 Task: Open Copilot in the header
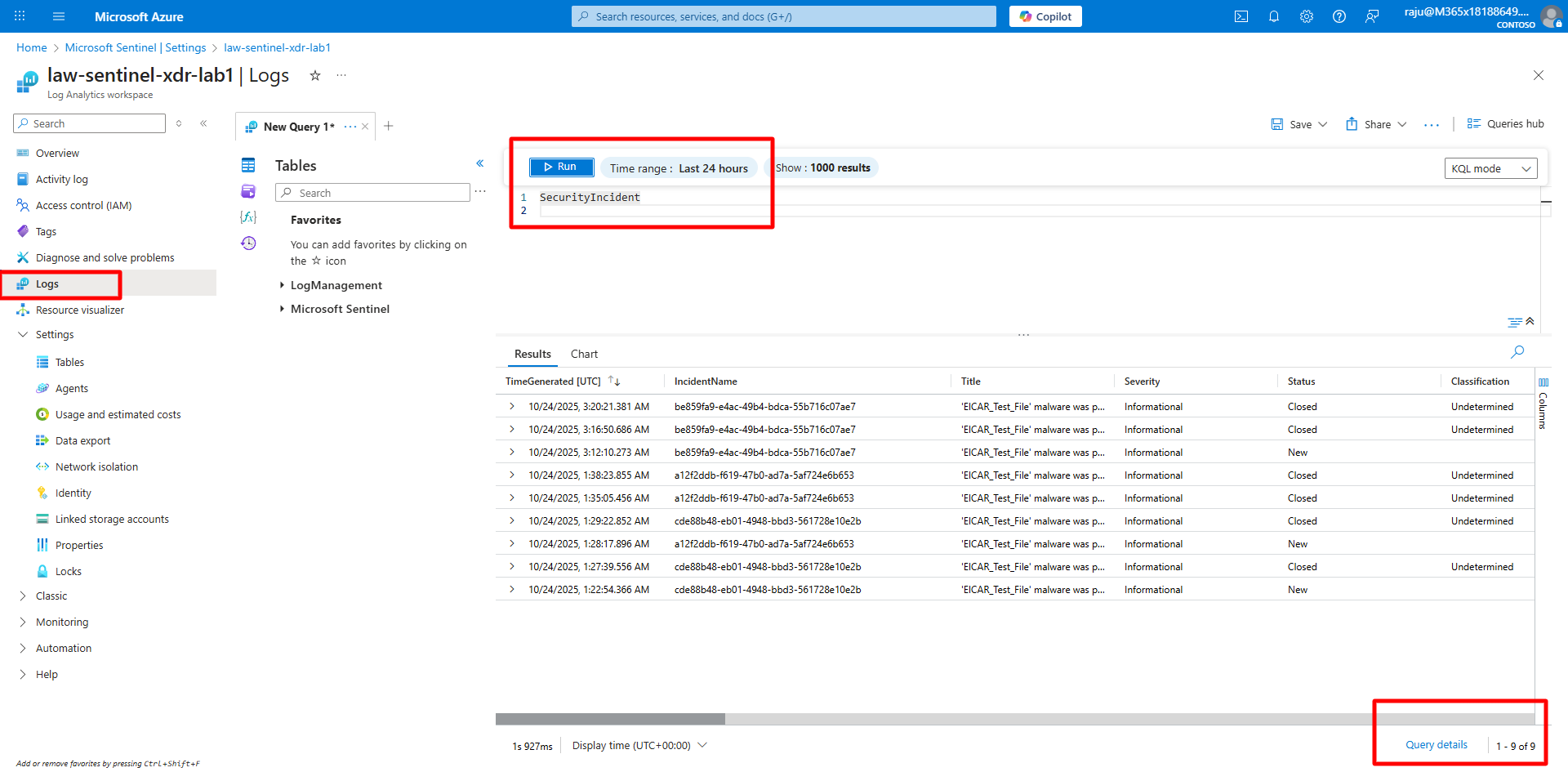[1045, 16]
